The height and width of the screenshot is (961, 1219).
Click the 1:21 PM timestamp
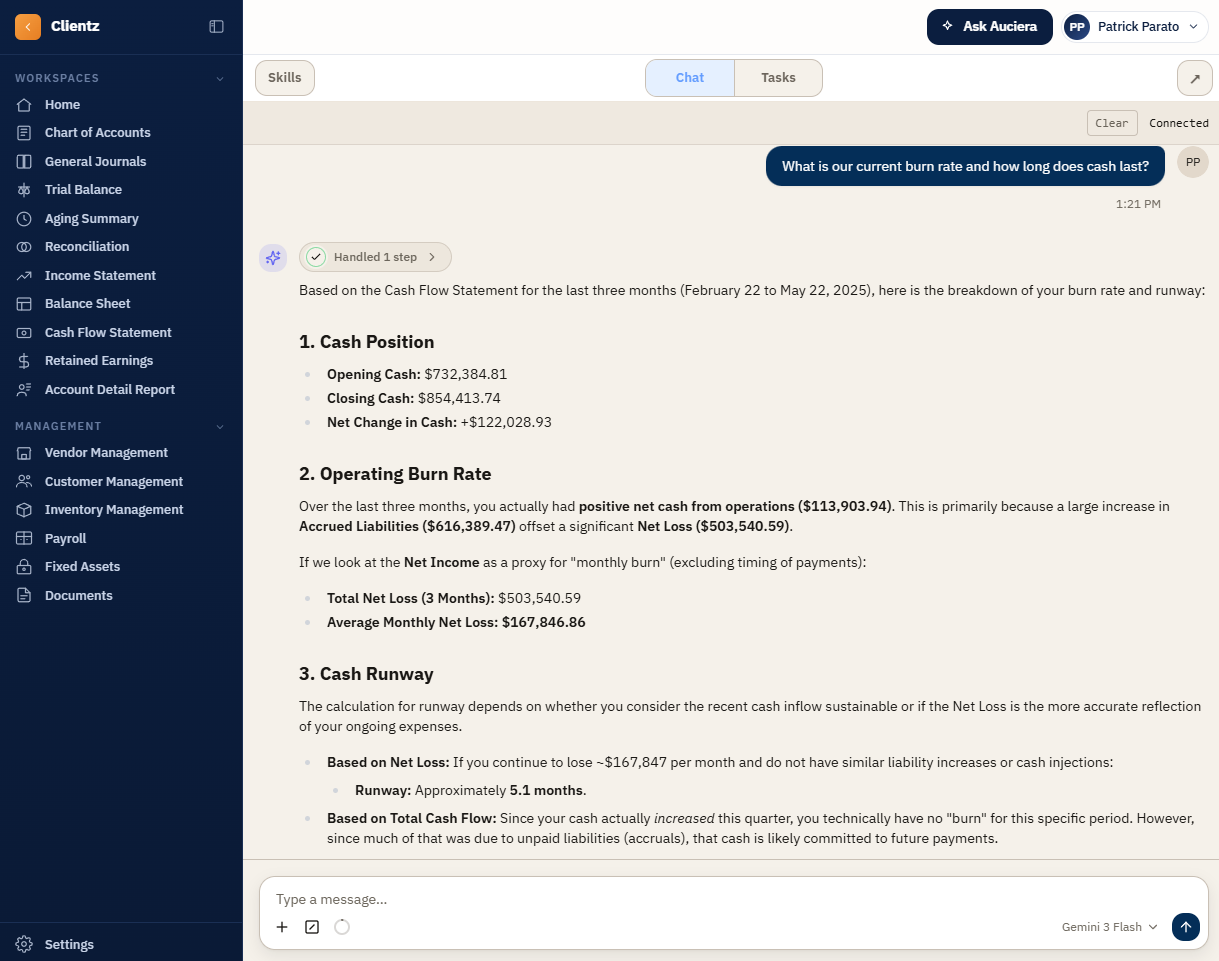tap(1138, 204)
